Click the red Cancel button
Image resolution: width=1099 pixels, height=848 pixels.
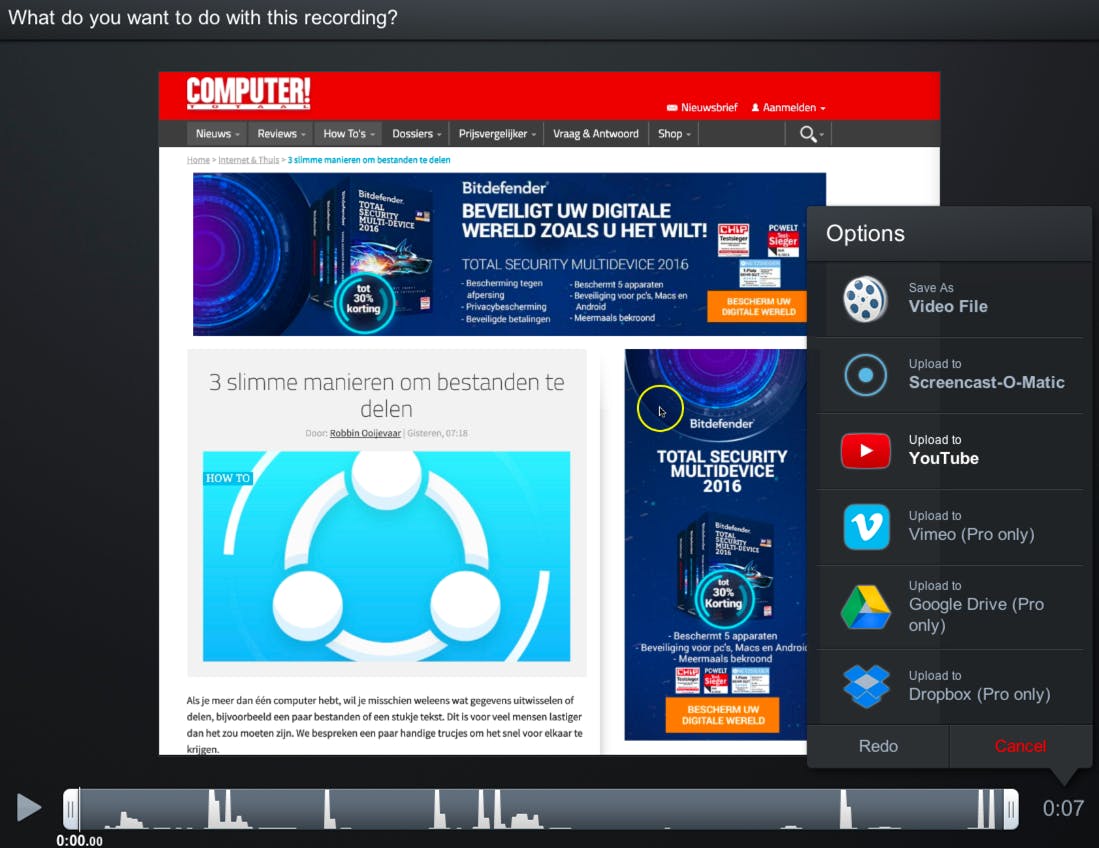click(1020, 746)
